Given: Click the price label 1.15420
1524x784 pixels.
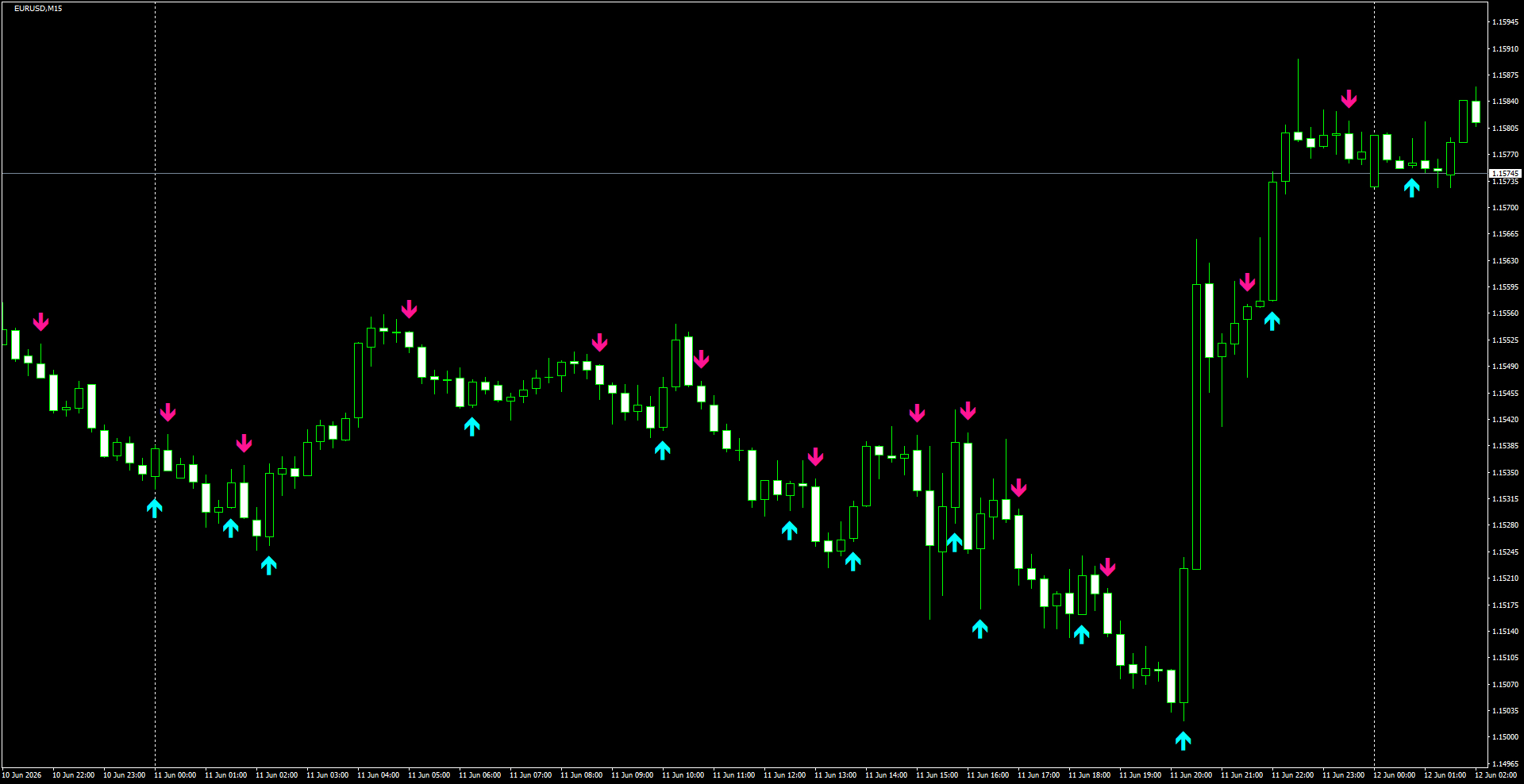Looking at the screenshot, I should (x=1505, y=420).
